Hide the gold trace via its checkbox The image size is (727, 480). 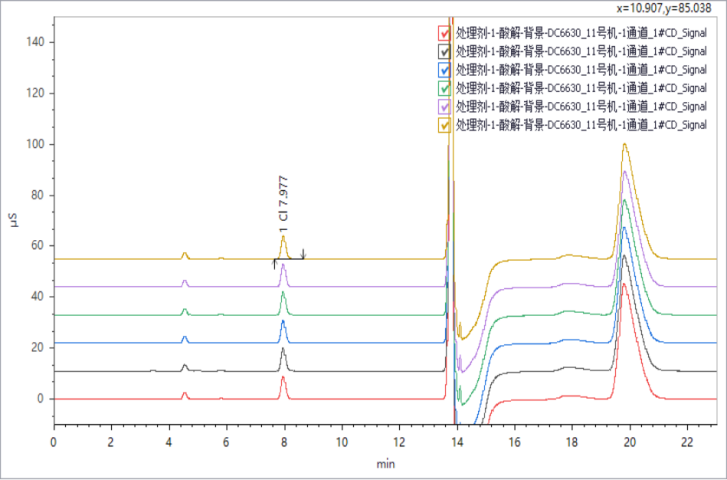pos(445,125)
